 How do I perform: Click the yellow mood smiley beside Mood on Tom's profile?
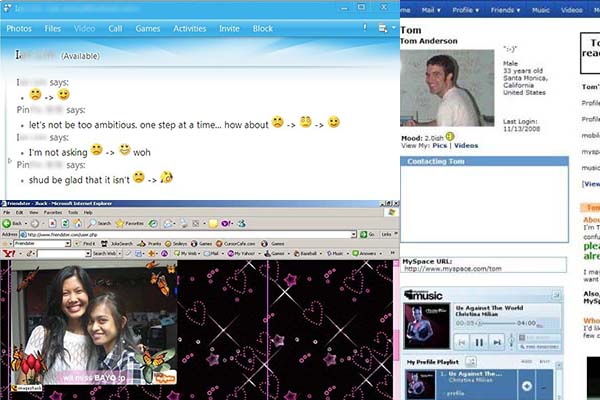[x=450, y=136]
